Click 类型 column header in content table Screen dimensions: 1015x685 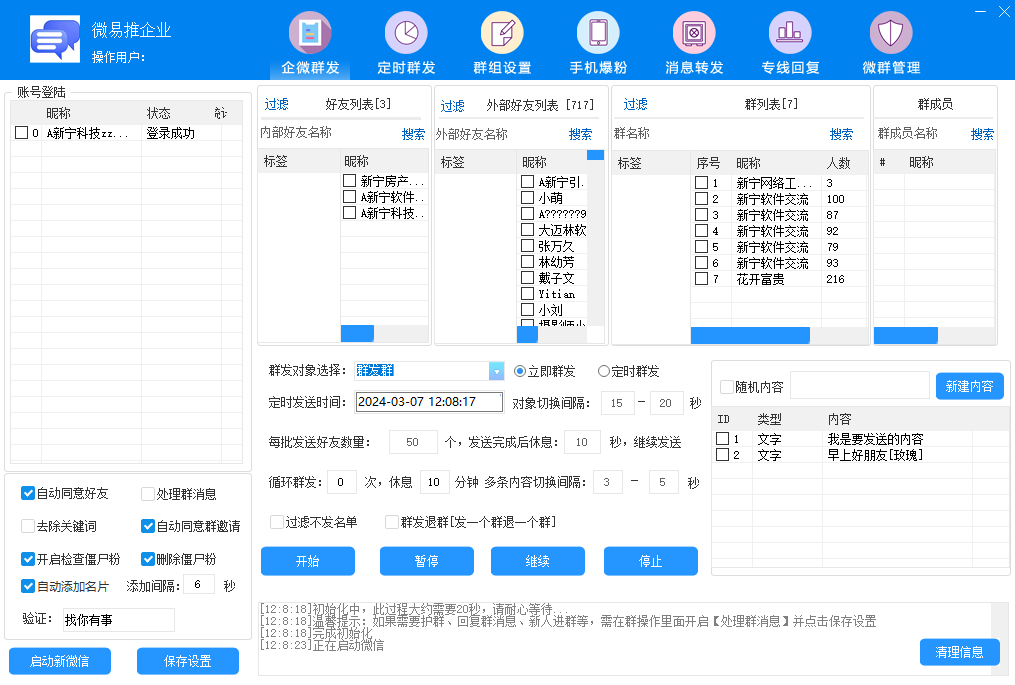769,420
